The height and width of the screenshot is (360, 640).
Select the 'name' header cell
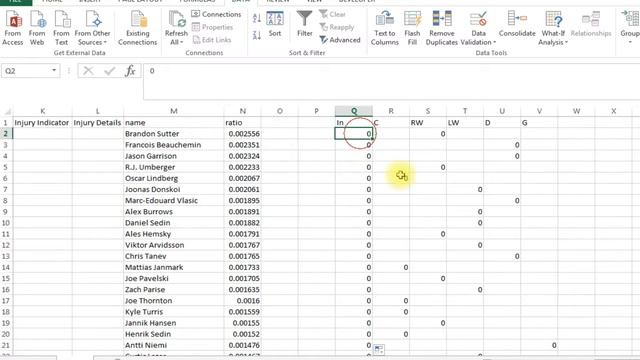(173, 122)
